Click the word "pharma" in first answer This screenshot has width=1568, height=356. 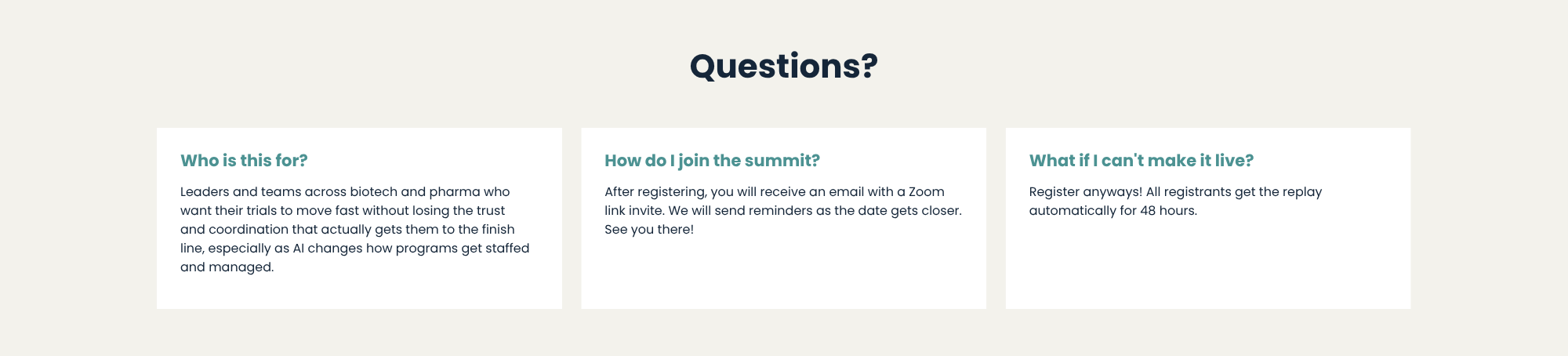click(x=455, y=192)
